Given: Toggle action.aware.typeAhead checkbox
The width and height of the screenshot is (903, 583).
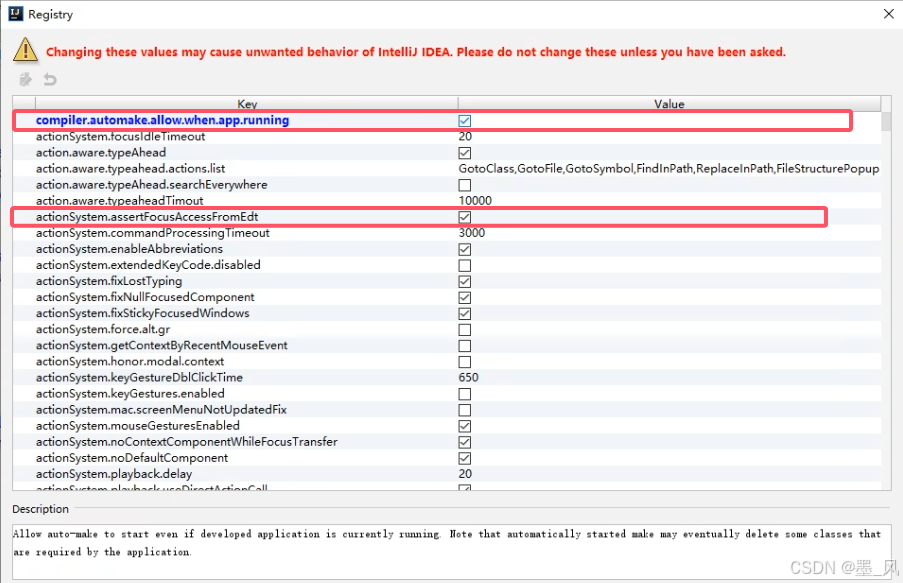Looking at the screenshot, I should [x=465, y=153].
